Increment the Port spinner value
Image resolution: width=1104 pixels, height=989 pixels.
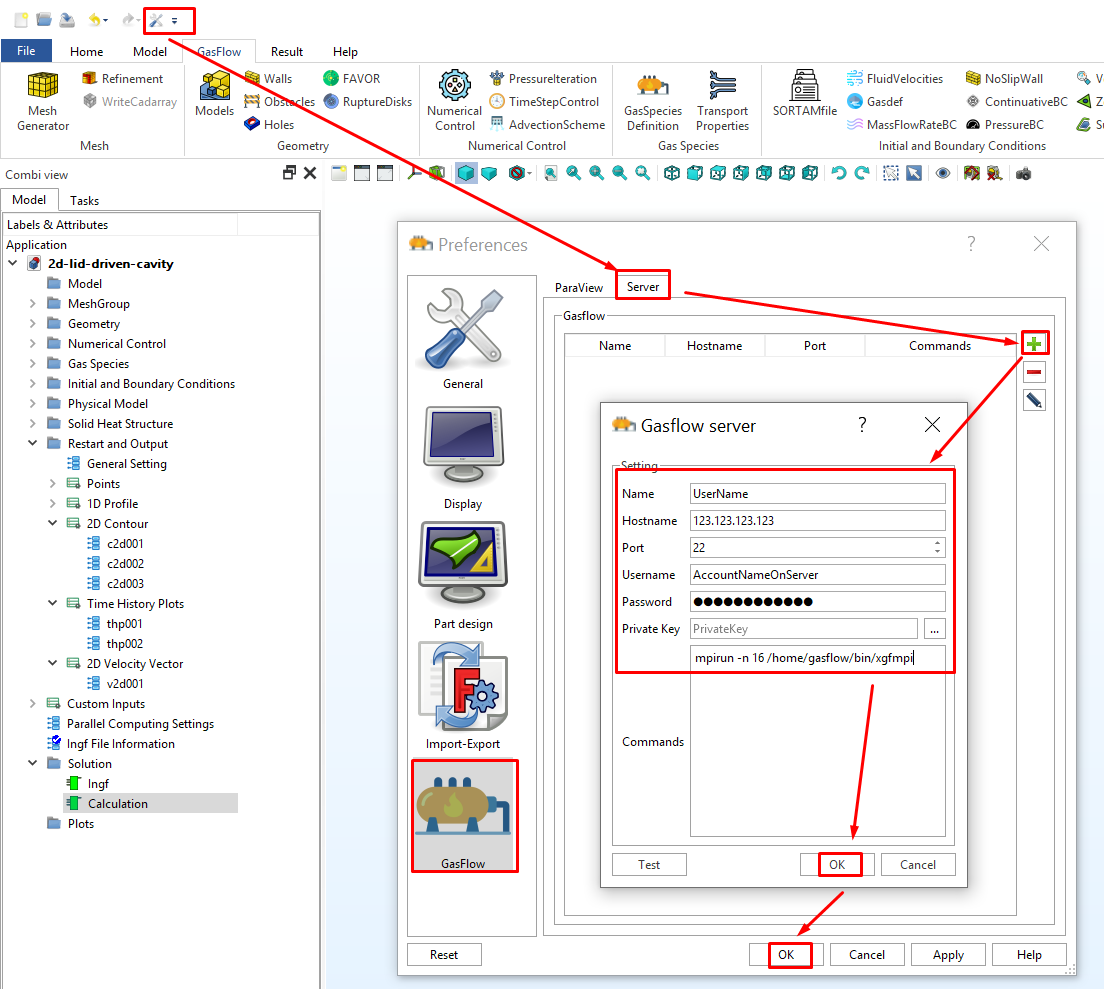[937, 544]
